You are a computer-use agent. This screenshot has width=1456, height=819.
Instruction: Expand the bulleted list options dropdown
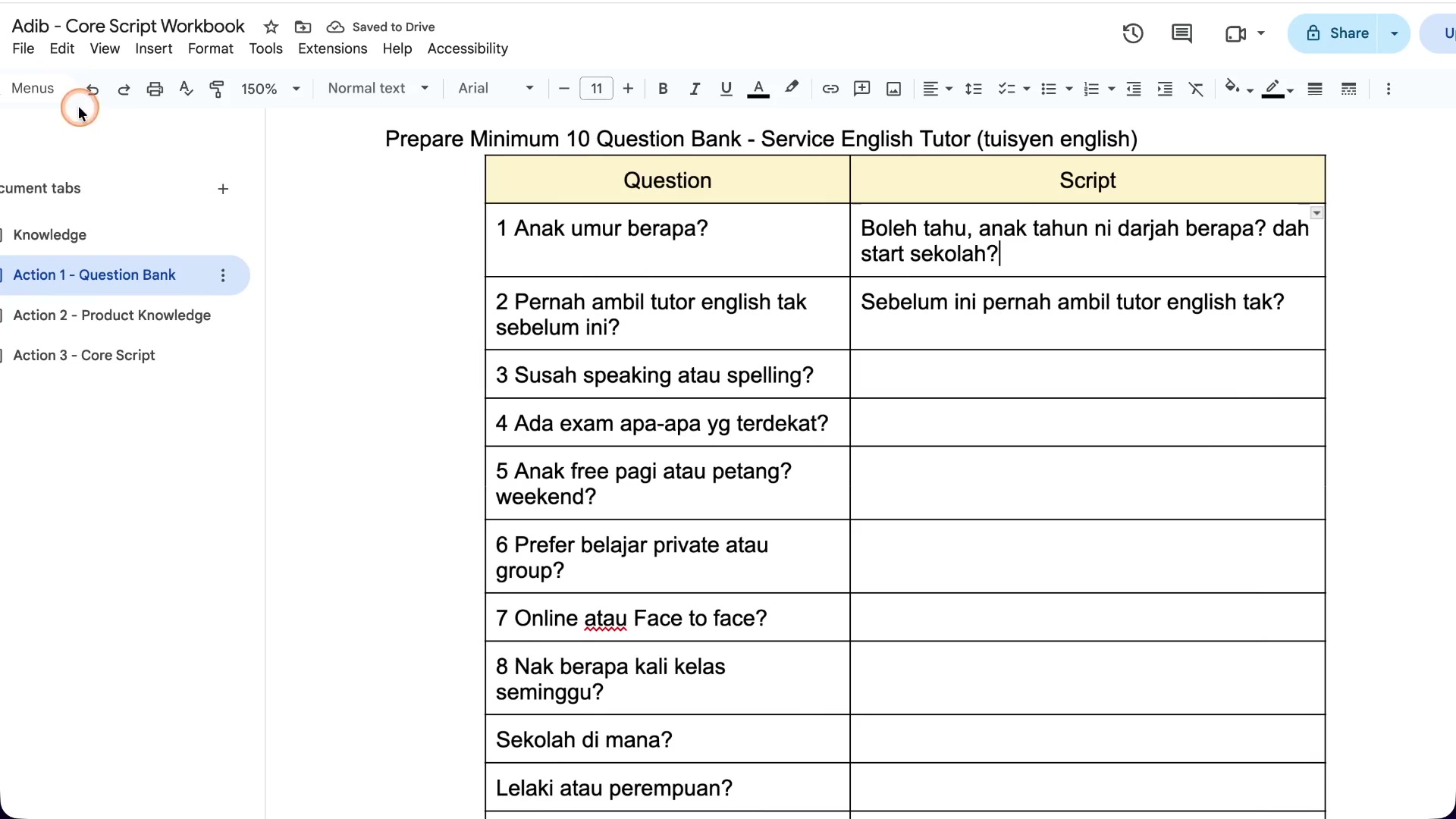1069,89
